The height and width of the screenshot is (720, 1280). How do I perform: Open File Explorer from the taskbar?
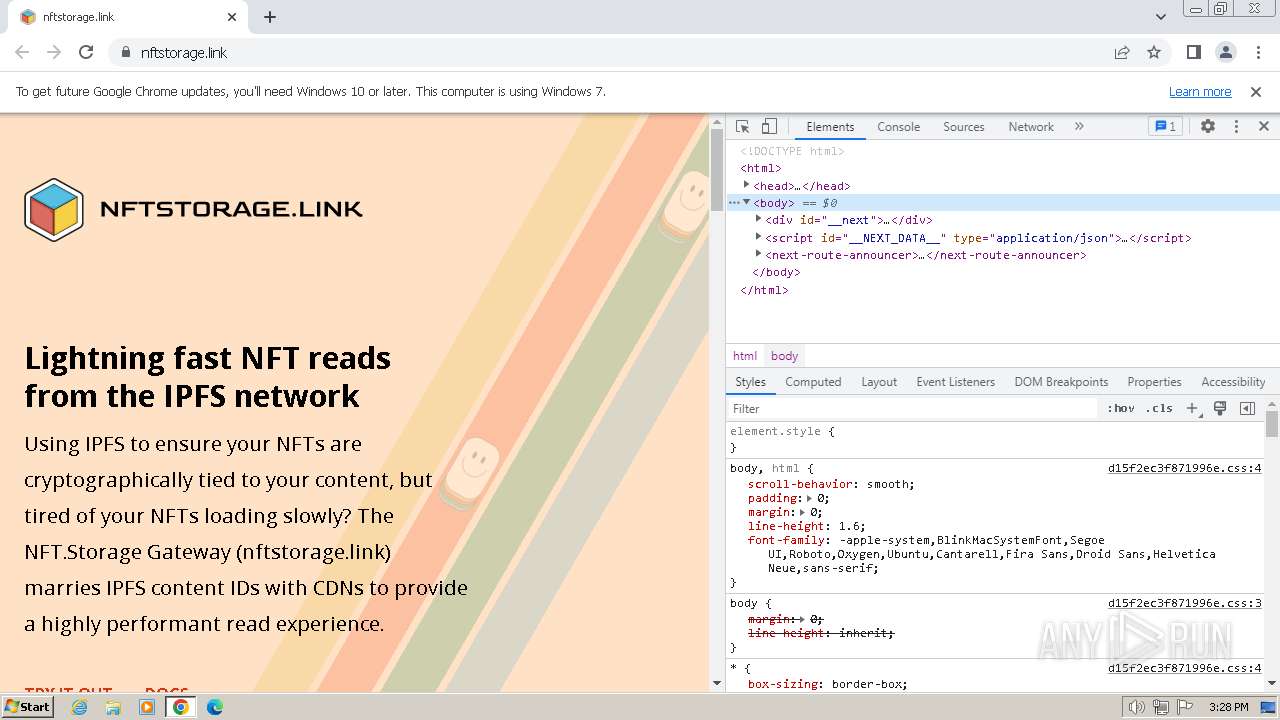pyautogui.click(x=113, y=706)
